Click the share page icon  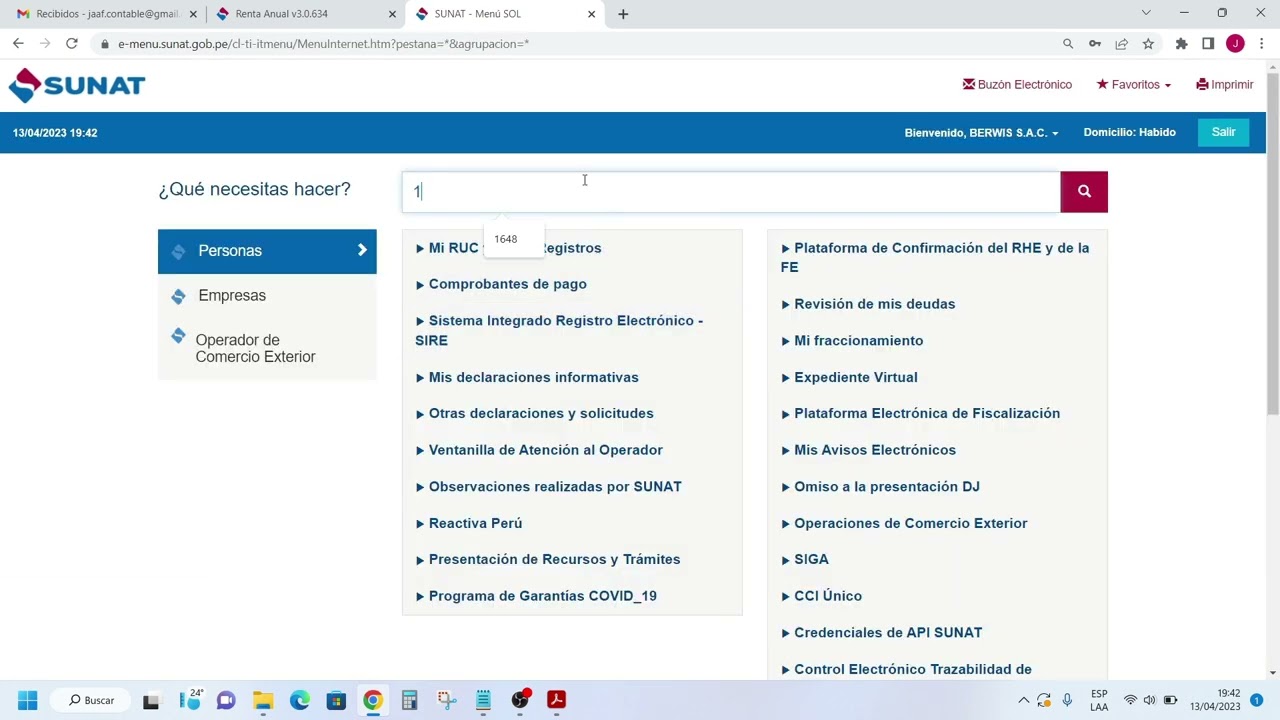[x=1122, y=44]
